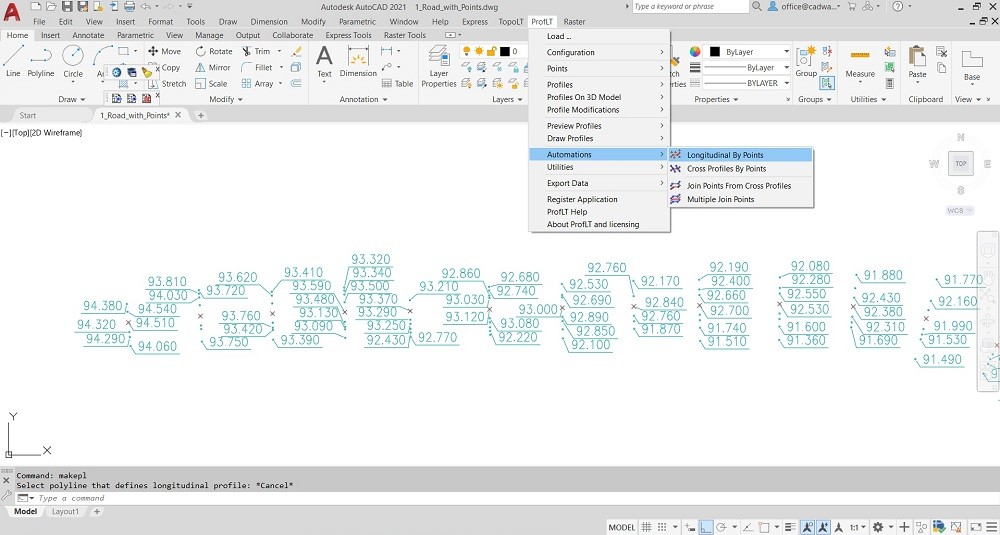The height and width of the screenshot is (535, 1000).
Task: Click the keyword search box
Action: tap(690, 6)
